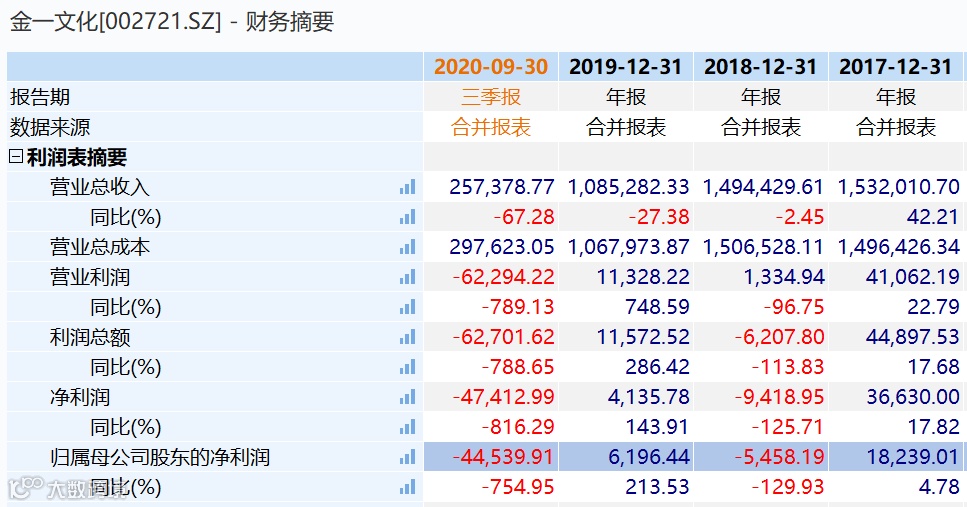Select the 报告期 row label
Image resolution: width=967 pixels, height=507 pixels.
(x=40, y=97)
